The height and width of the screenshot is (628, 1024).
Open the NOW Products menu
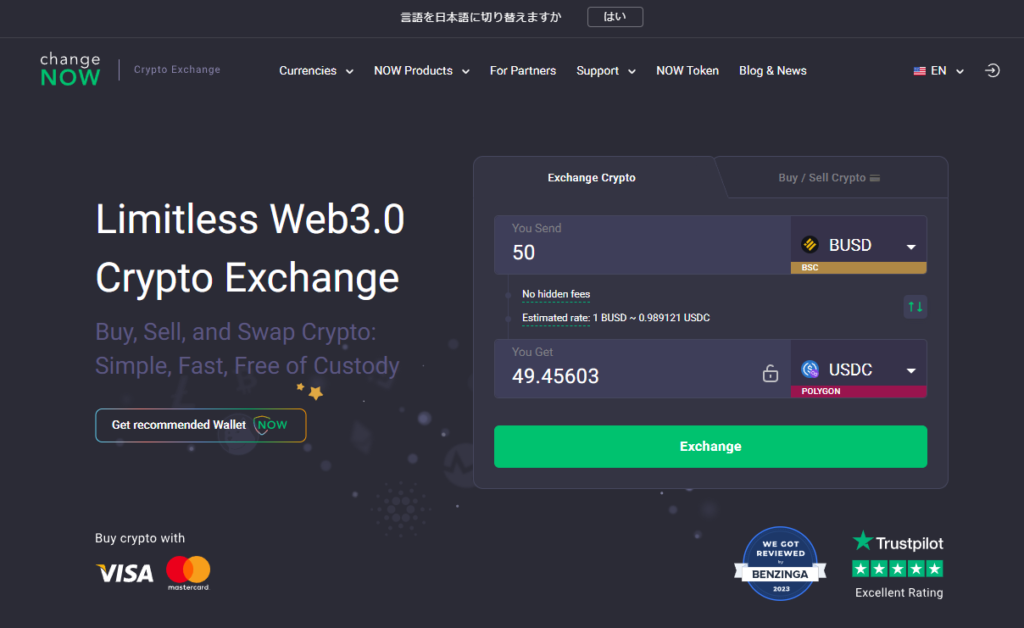[421, 71]
